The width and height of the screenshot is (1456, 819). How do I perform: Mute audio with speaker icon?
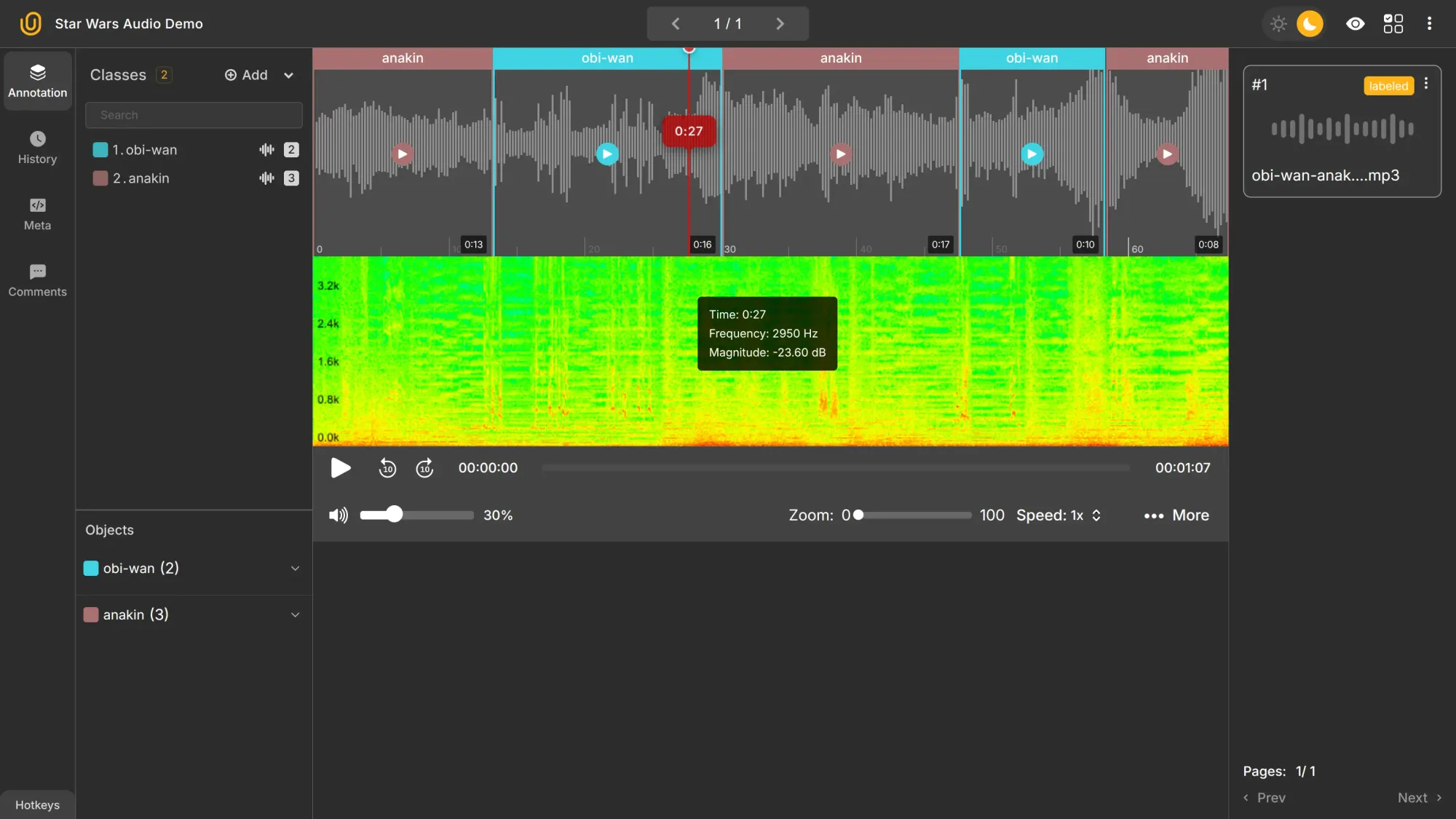[x=339, y=515]
